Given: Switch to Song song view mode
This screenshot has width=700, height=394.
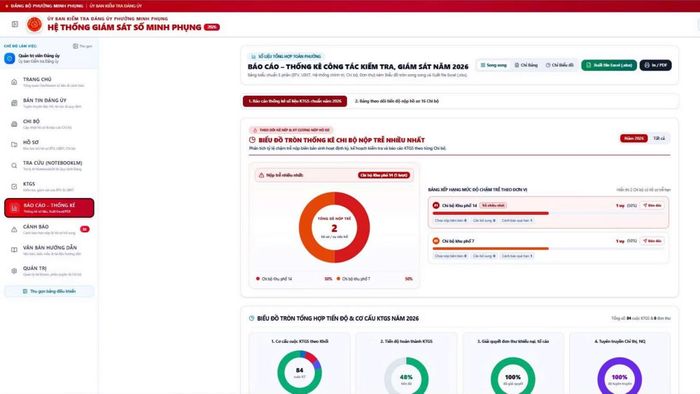Looking at the screenshot, I should [x=493, y=65].
